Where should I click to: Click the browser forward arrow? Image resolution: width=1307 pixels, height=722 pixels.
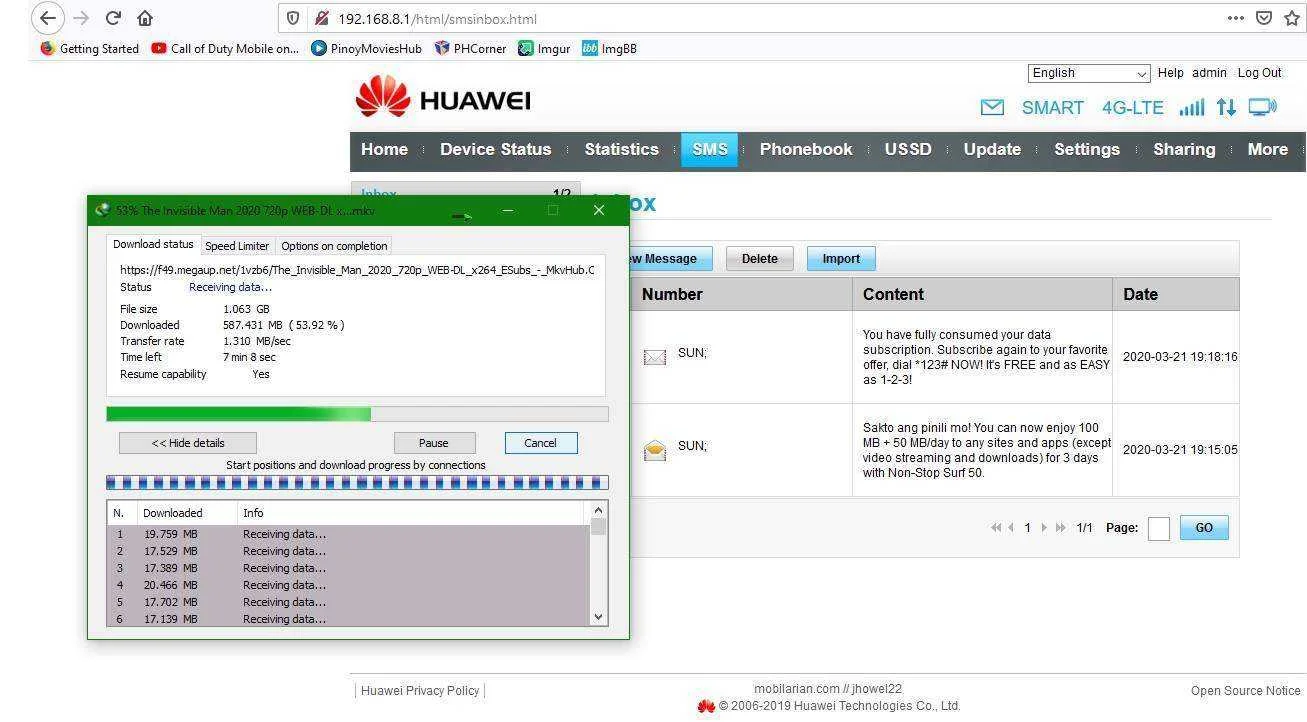[82, 18]
